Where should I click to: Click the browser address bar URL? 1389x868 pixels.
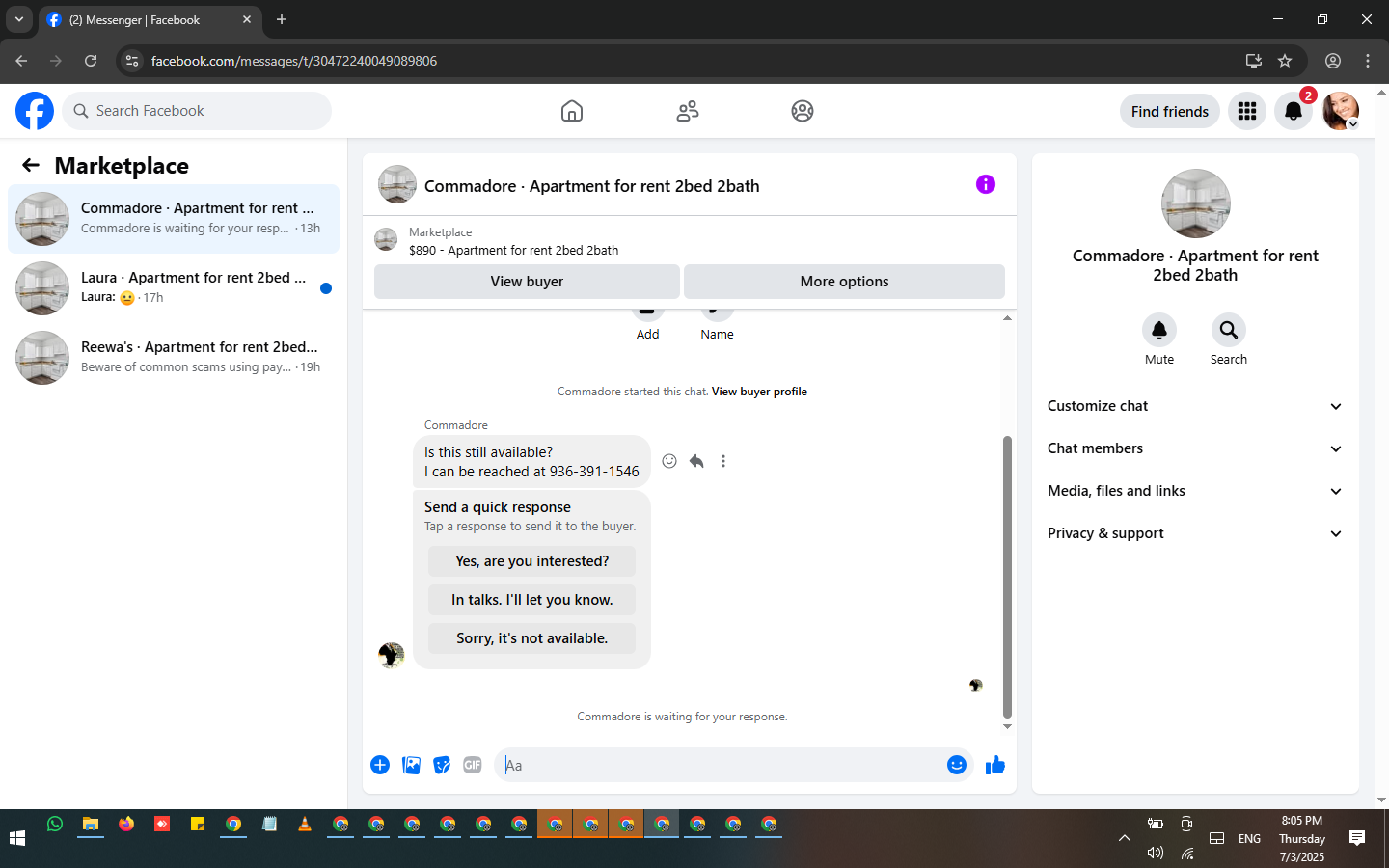(x=293, y=61)
